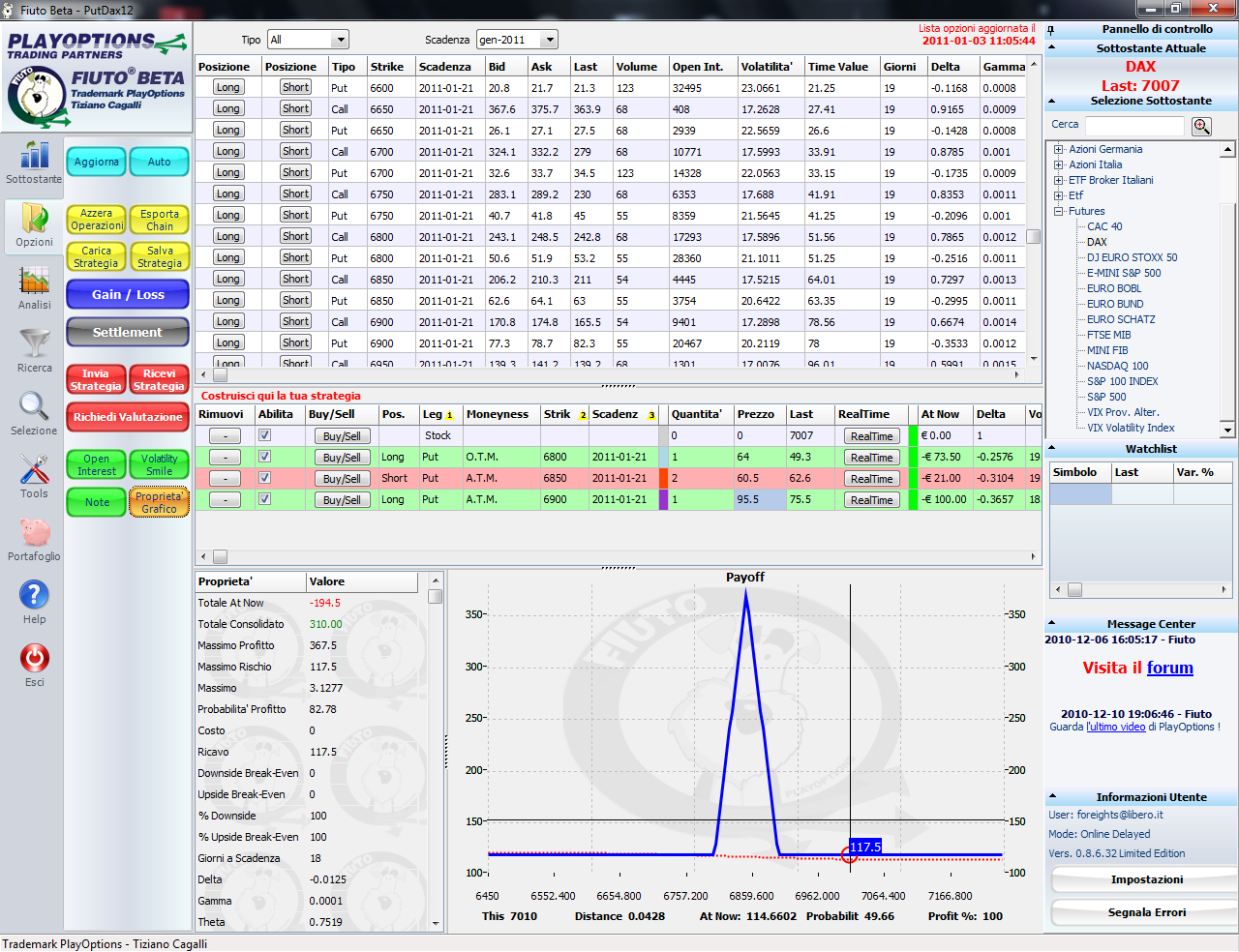Click the orange color swatch in Short row

click(664, 478)
